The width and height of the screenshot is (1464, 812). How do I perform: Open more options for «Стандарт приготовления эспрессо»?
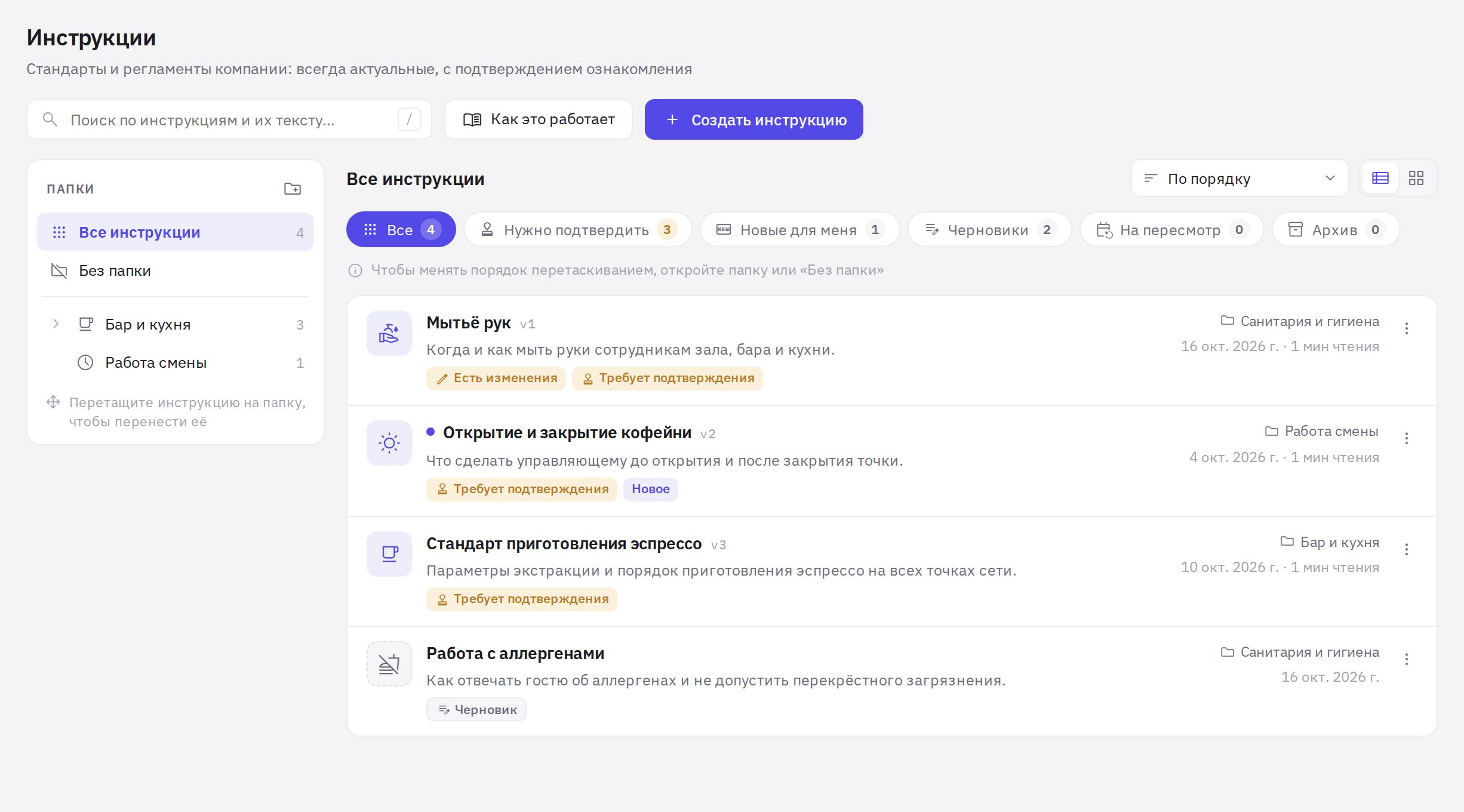1407,549
